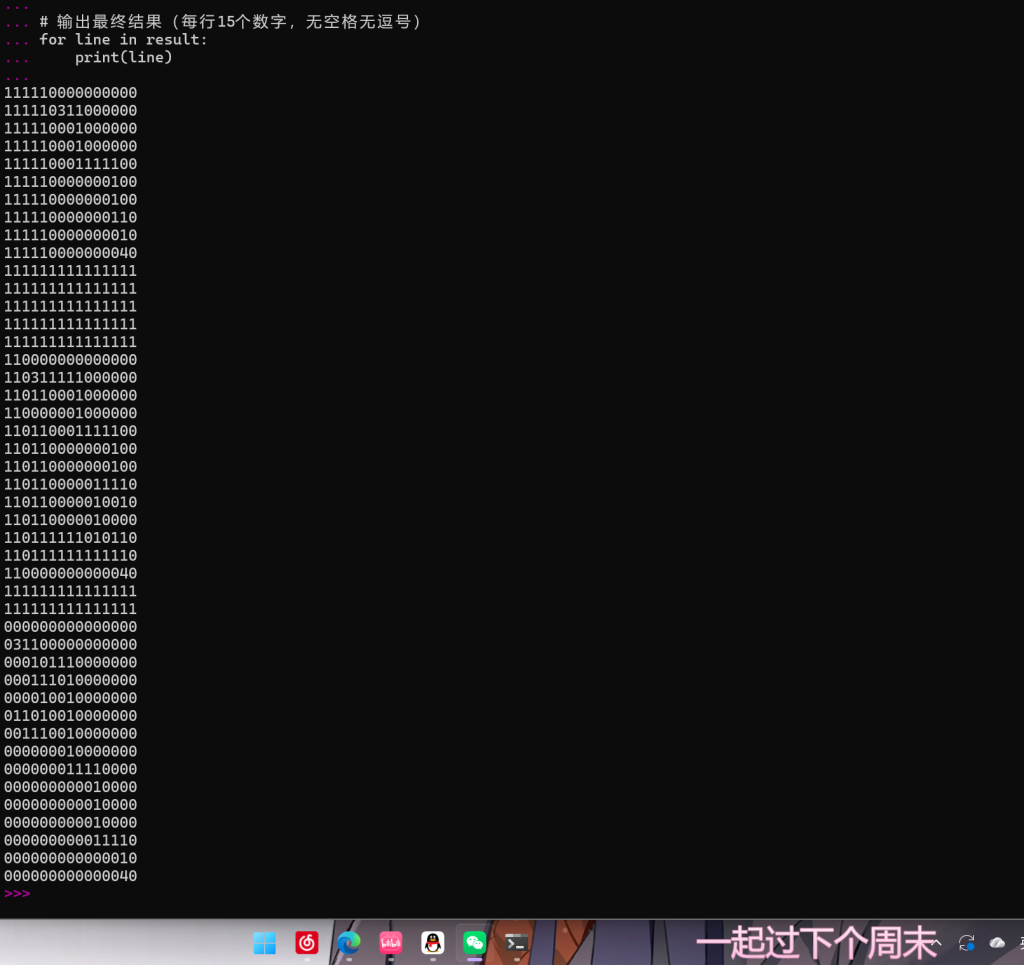This screenshot has width=1024, height=965.
Task: Click the desktop lyrics overlay text
Action: [x=816, y=942]
